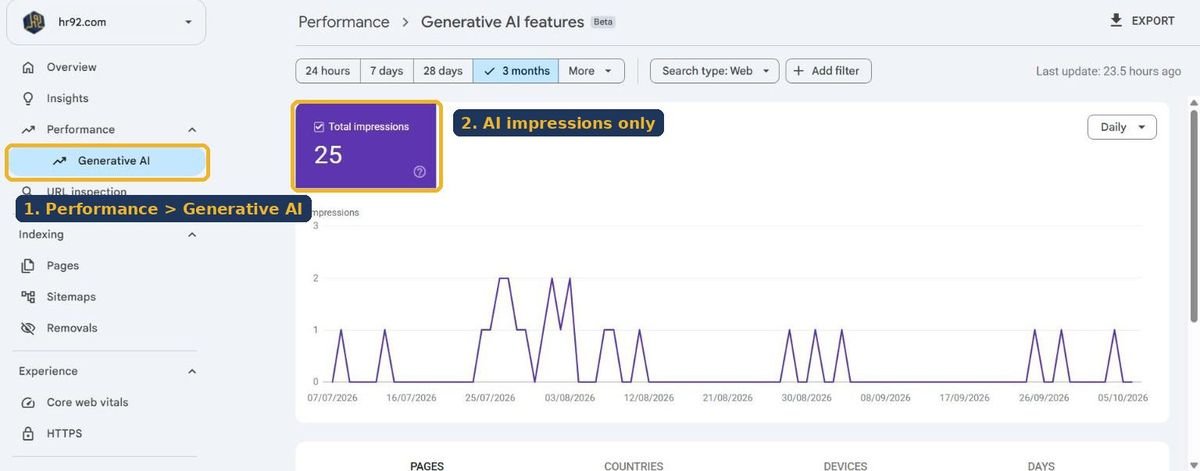
Task: Open the hr92.com property selector dropdown
Action: 106,22
